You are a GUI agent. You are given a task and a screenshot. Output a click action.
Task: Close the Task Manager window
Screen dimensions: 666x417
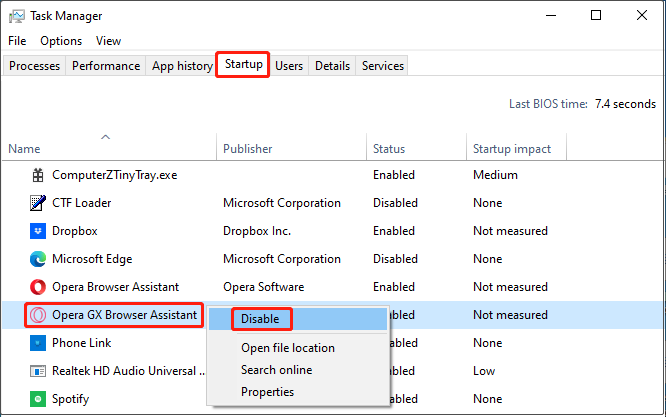642,16
